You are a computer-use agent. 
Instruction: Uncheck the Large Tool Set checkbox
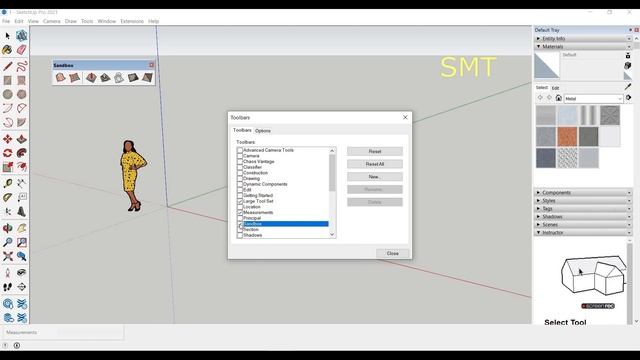[240, 201]
